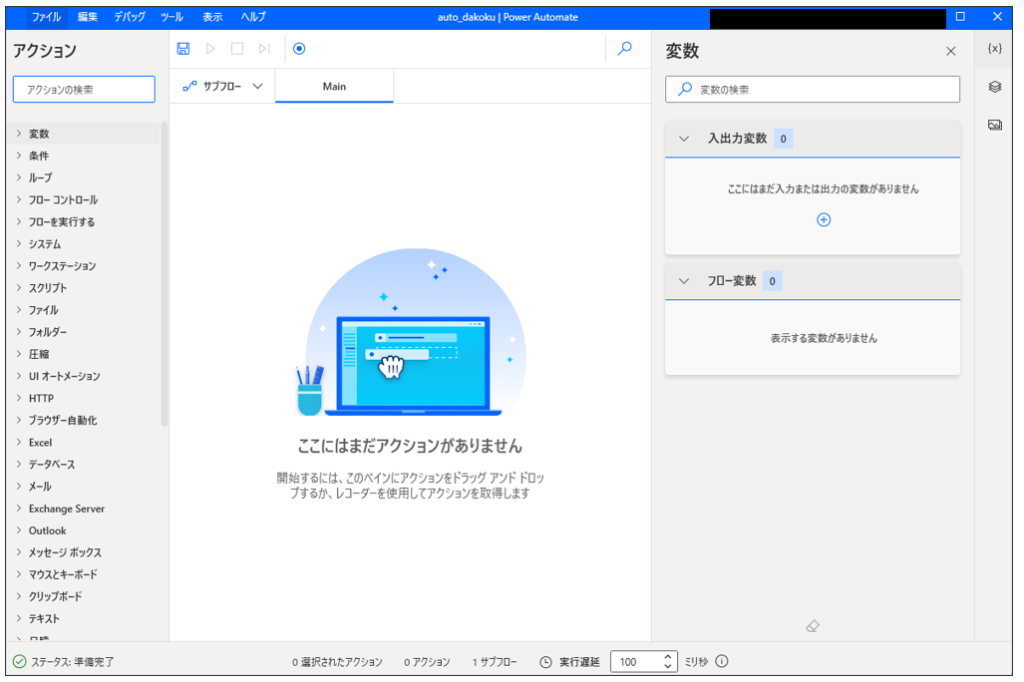
Task: Open the ヘルプ menu
Action: tap(253, 17)
